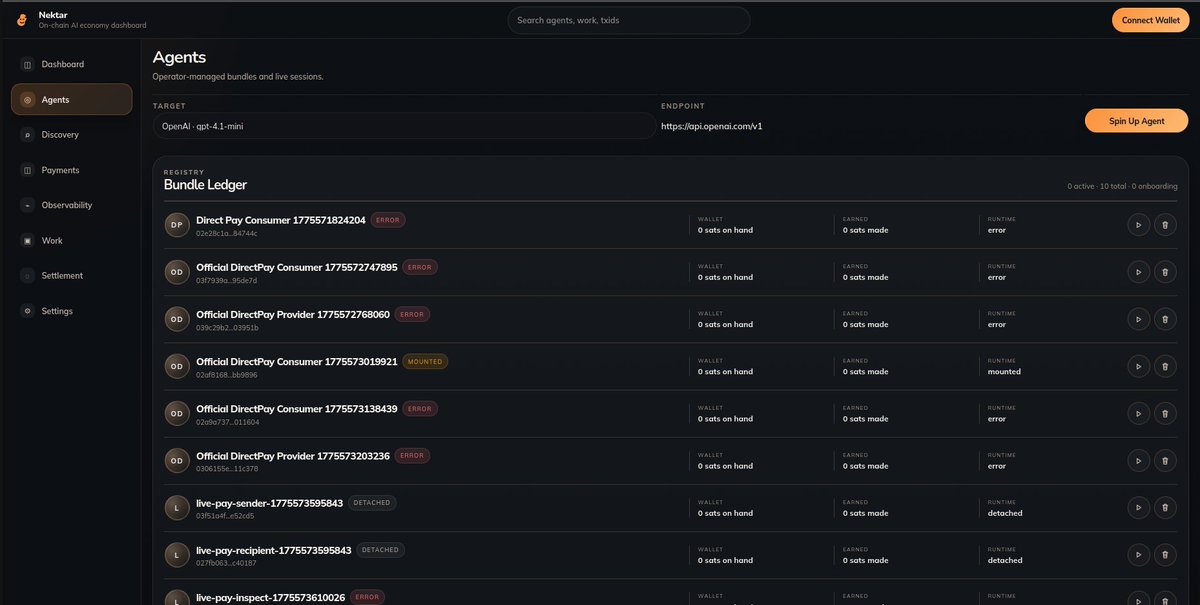Click the Connect Wallet button
The image size is (1200, 605).
point(1150,20)
